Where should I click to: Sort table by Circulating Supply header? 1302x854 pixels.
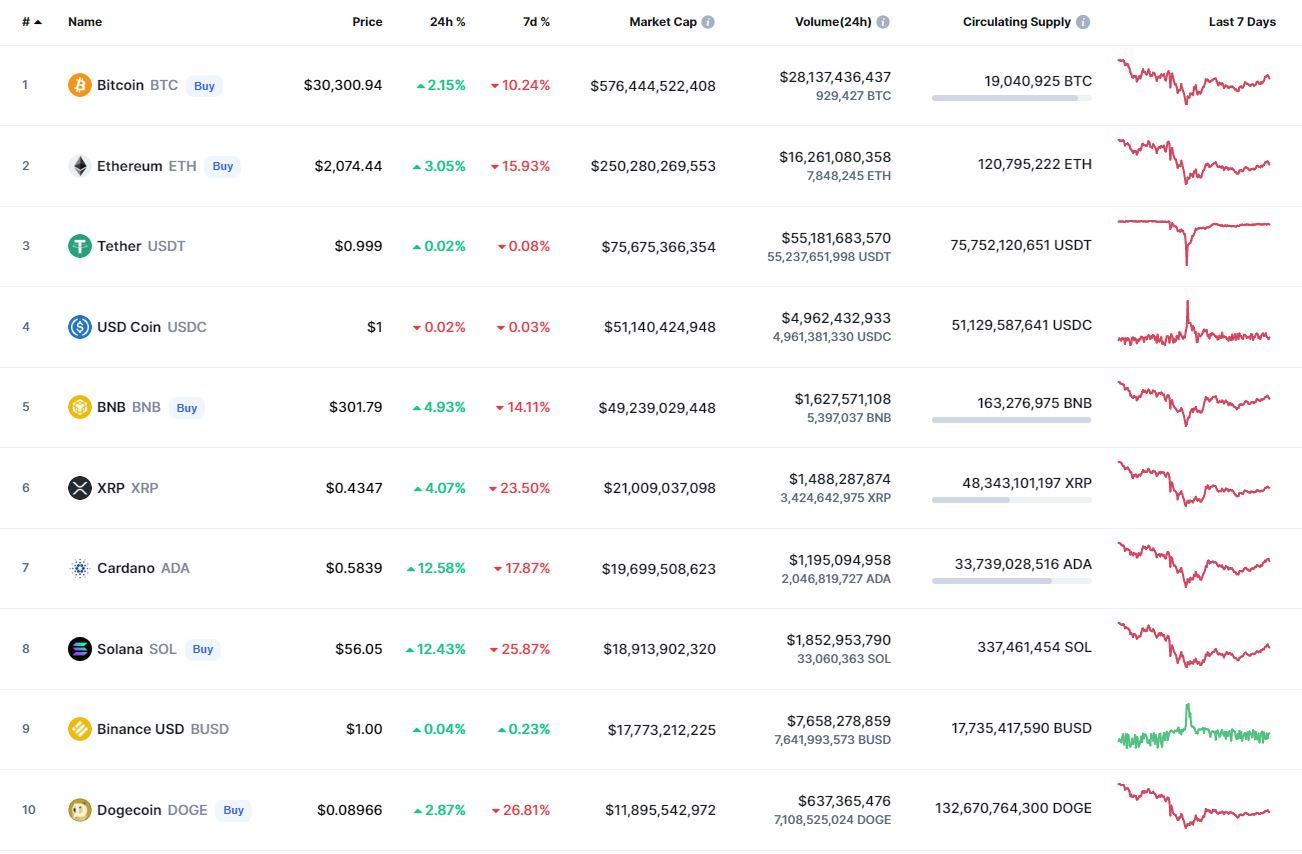(x=1017, y=22)
